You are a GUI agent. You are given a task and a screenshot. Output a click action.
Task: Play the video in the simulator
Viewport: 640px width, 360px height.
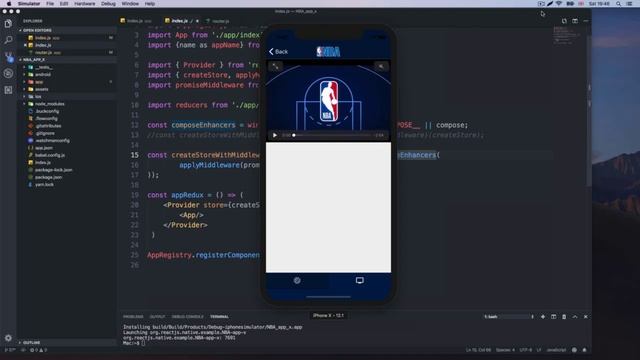(275, 135)
